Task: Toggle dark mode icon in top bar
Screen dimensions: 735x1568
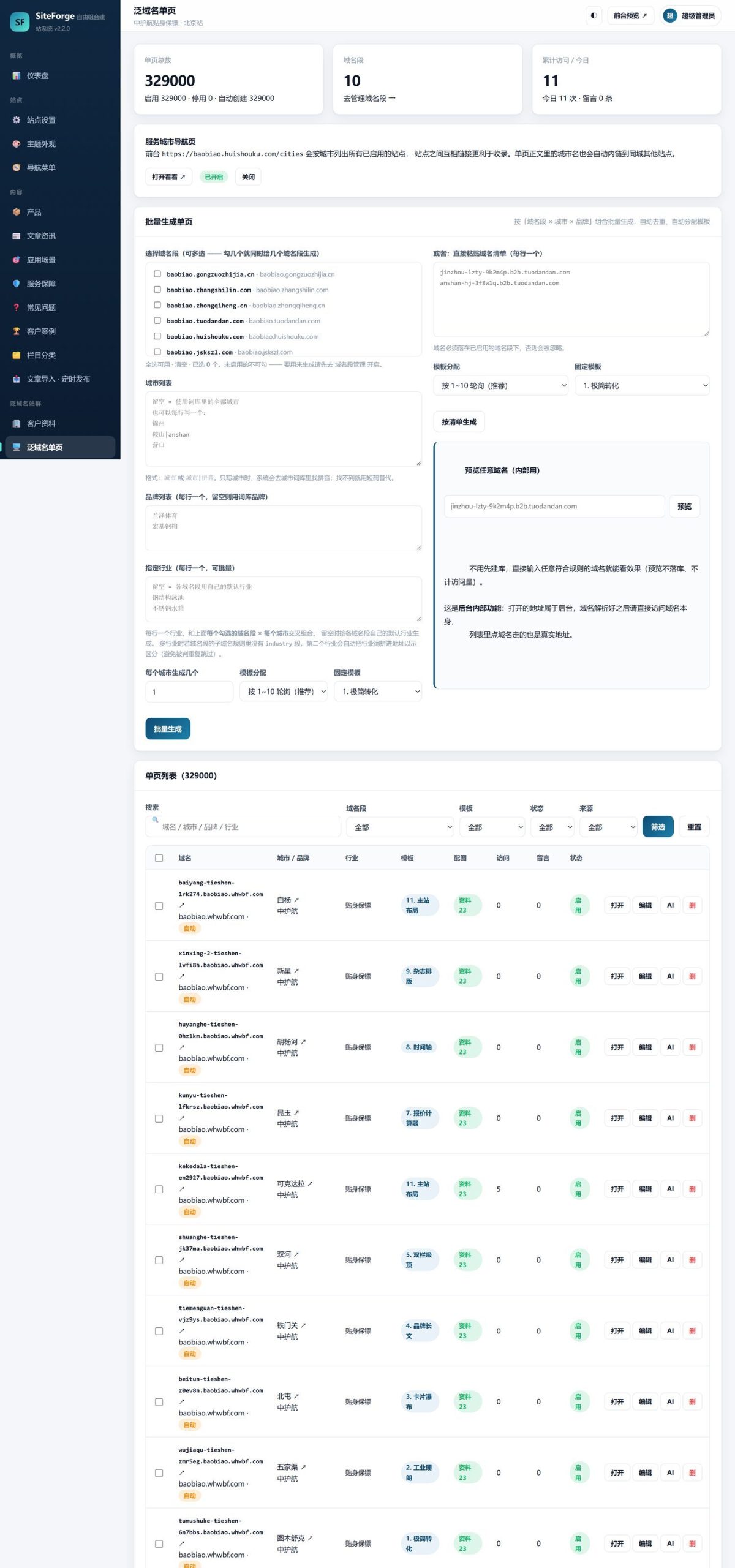Action: (x=594, y=16)
